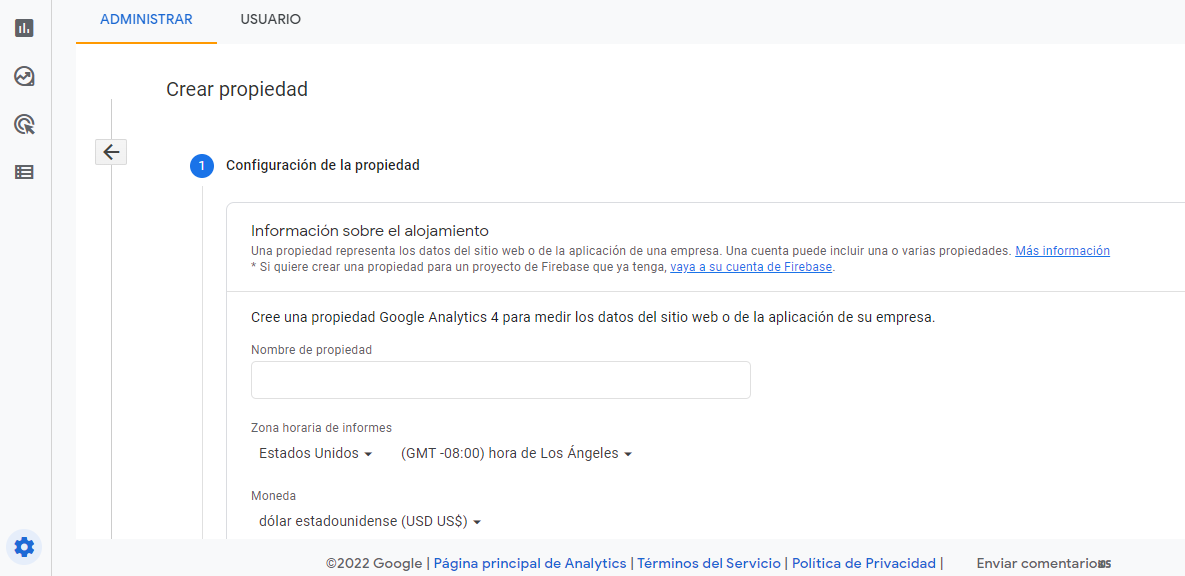Click the Zona horaria de informes label
1185x576 pixels.
point(321,428)
